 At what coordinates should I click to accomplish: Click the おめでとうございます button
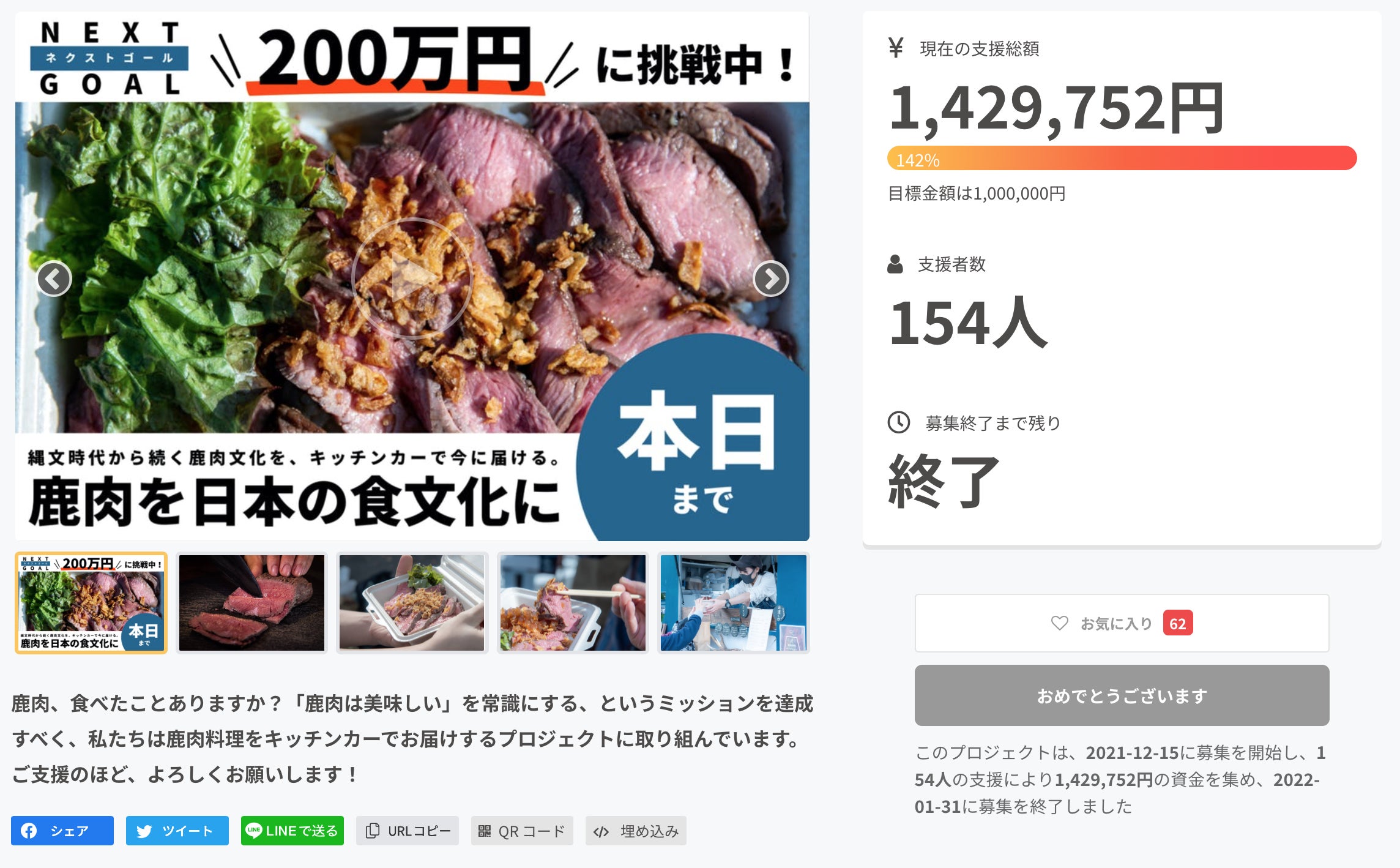click(1122, 695)
